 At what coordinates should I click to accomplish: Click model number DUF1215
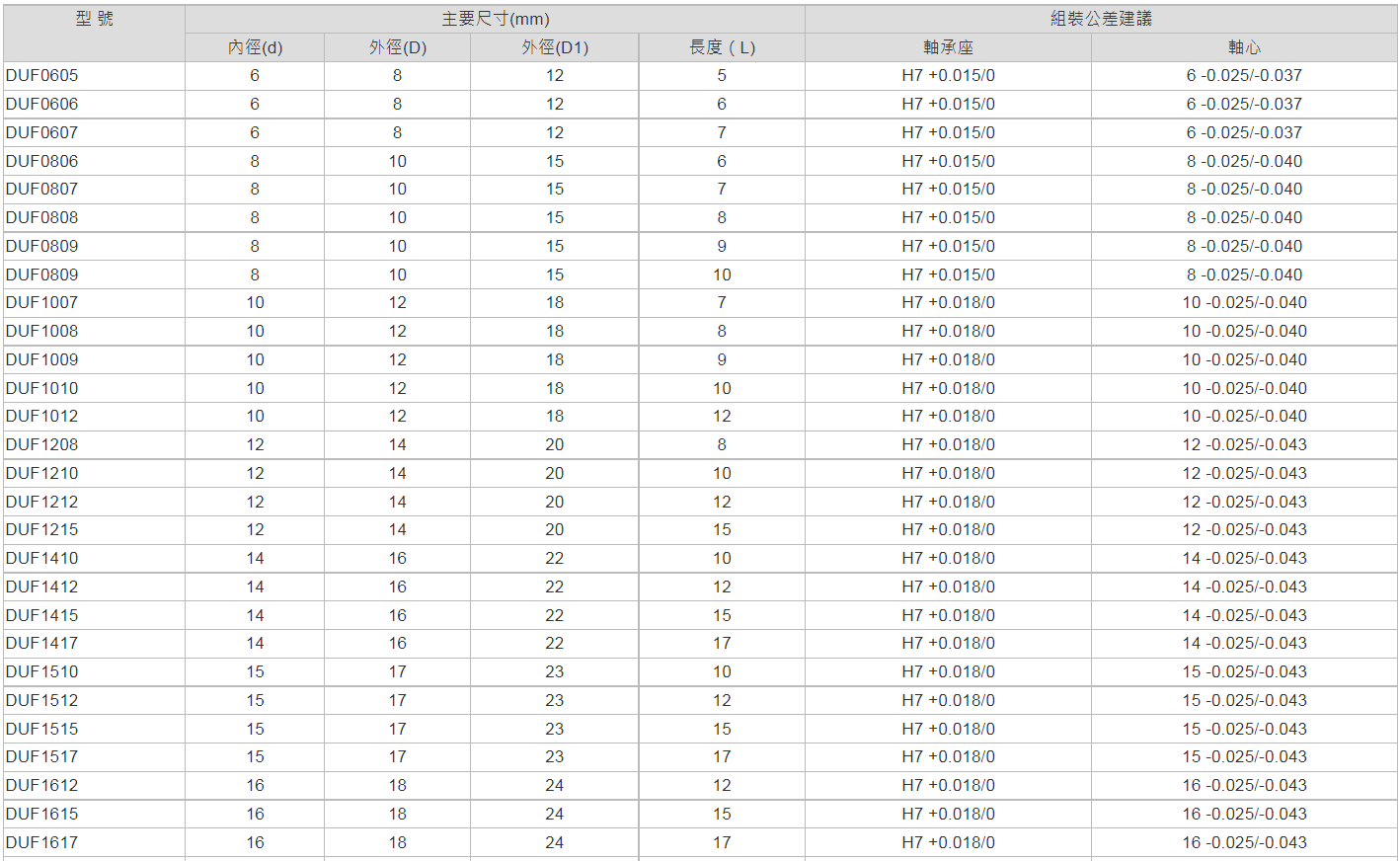42,530
